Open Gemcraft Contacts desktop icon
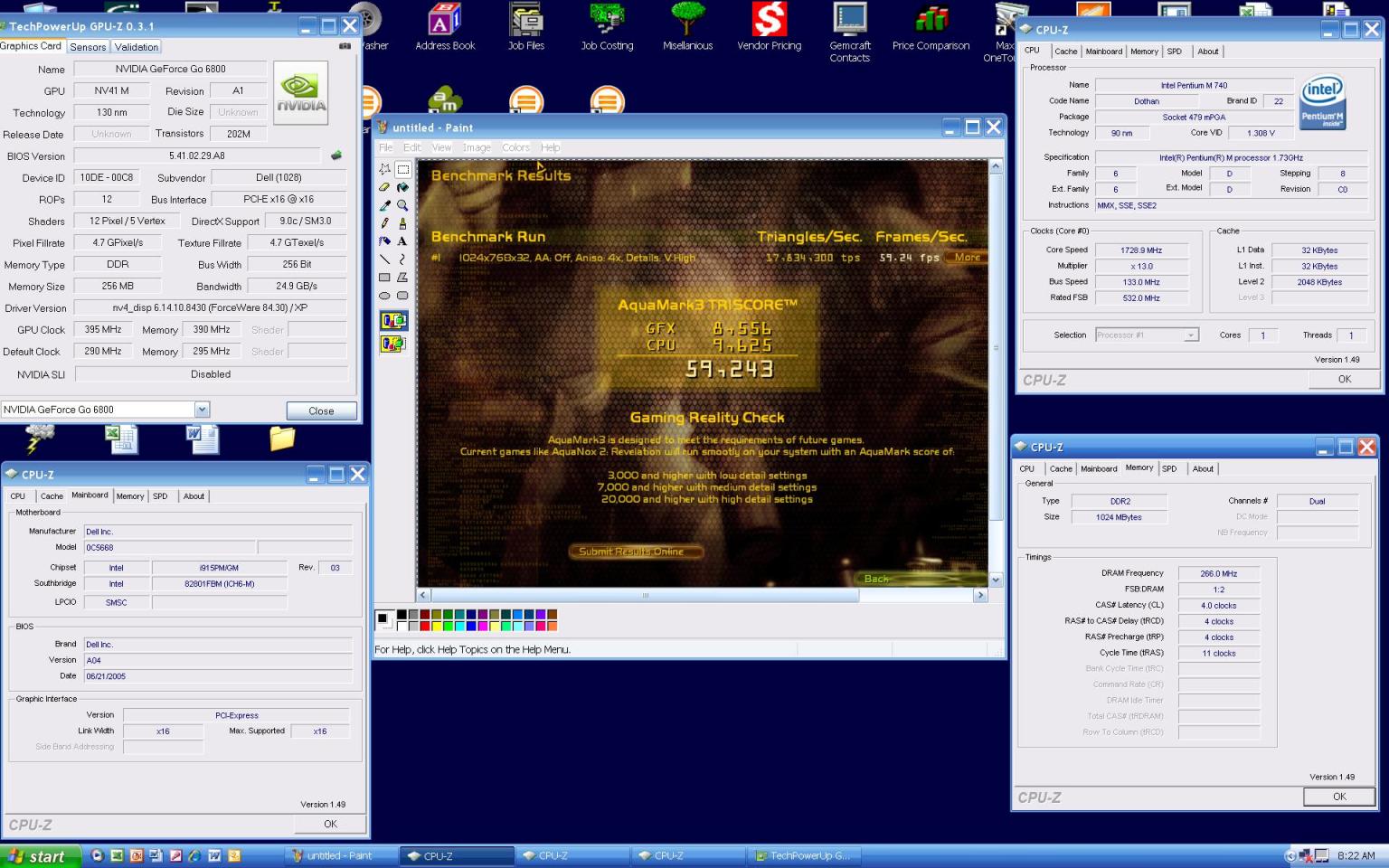This screenshot has height=868, width=1389. (x=849, y=32)
